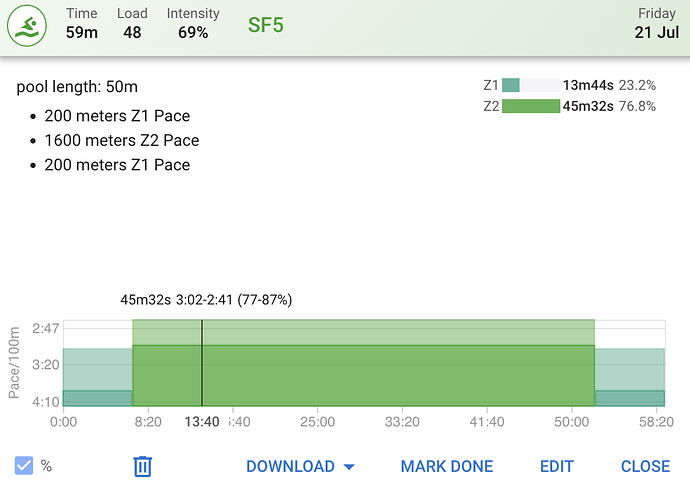Click the bold 13:40 cursor time label
The height and width of the screenshot is (490, 690).
click(202, 422)
